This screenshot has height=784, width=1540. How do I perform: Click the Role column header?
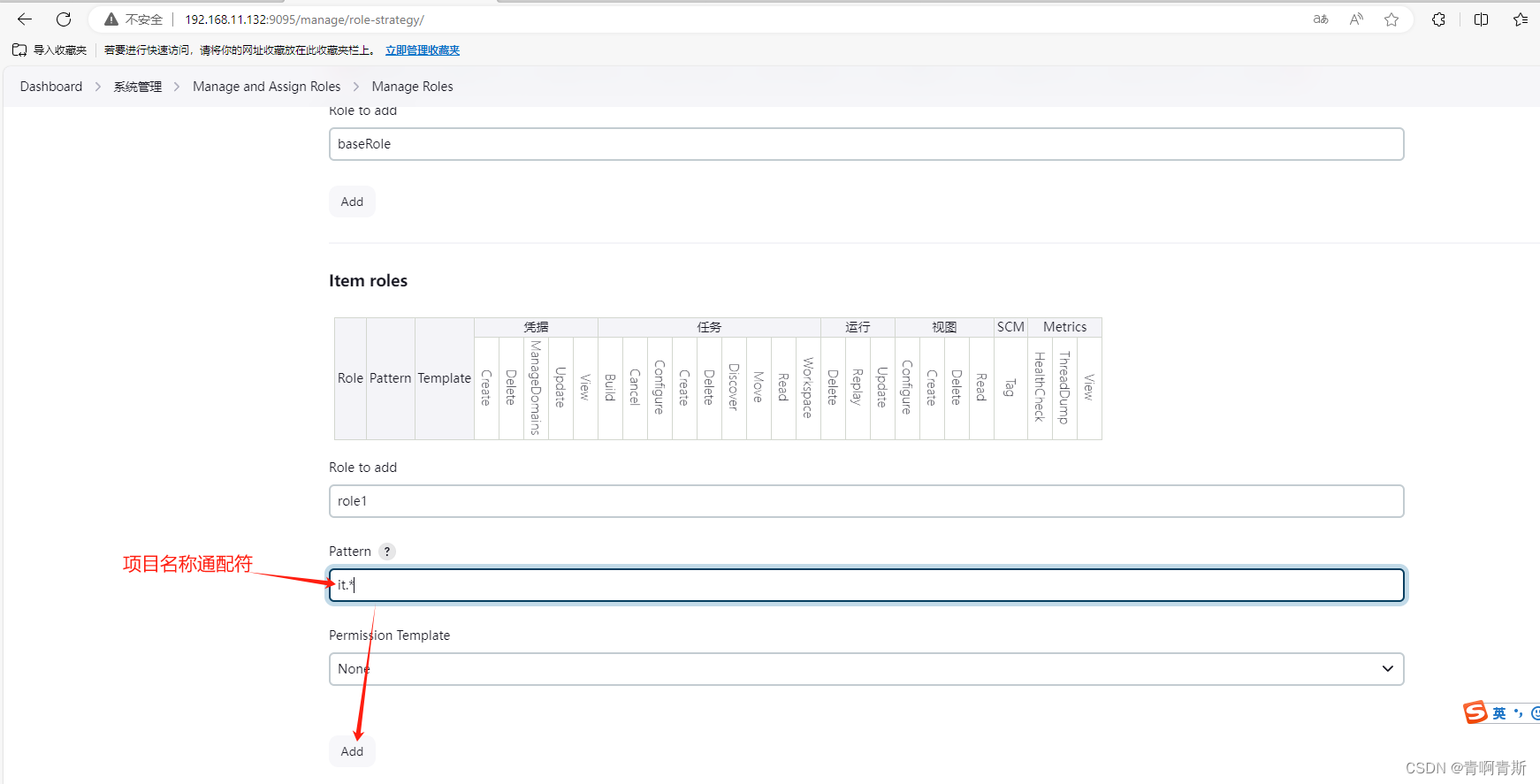point(350,378)
